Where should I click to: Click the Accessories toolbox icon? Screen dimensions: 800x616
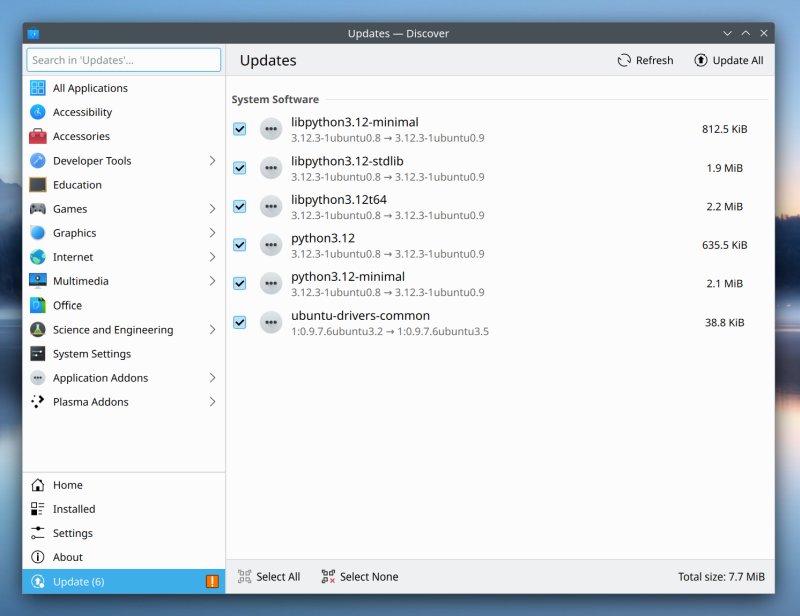coord(37,136)
